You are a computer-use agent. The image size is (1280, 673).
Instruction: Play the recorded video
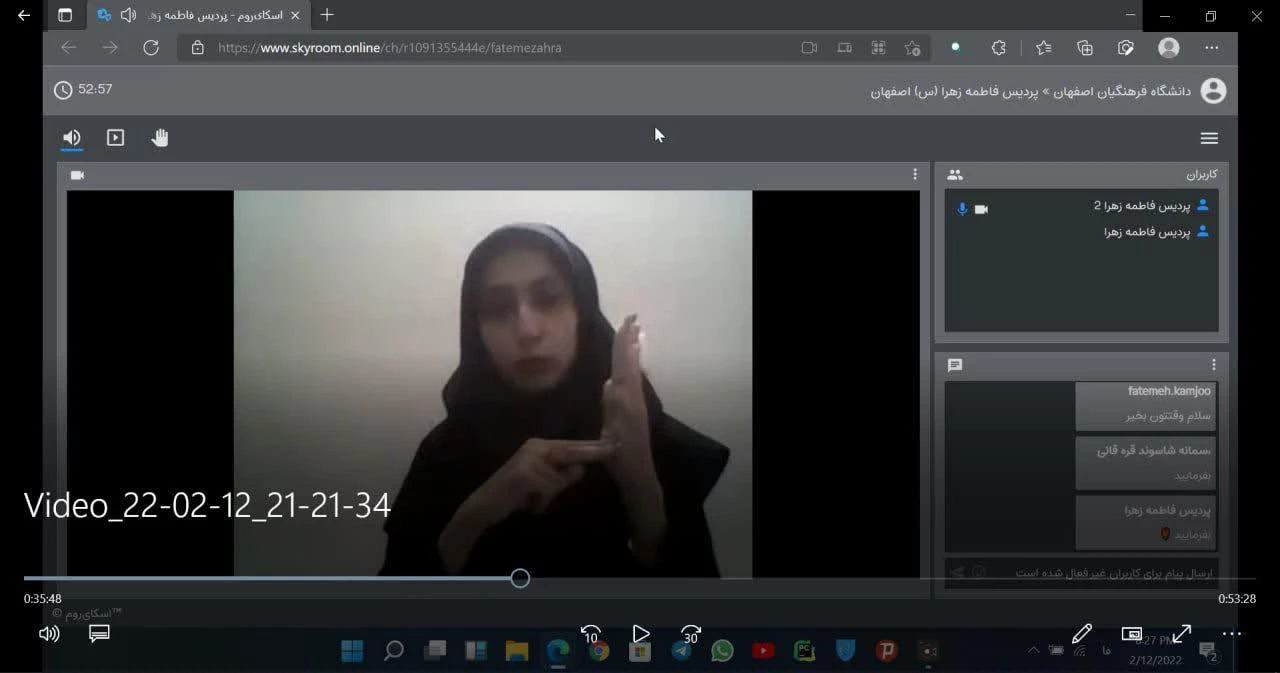641,634
